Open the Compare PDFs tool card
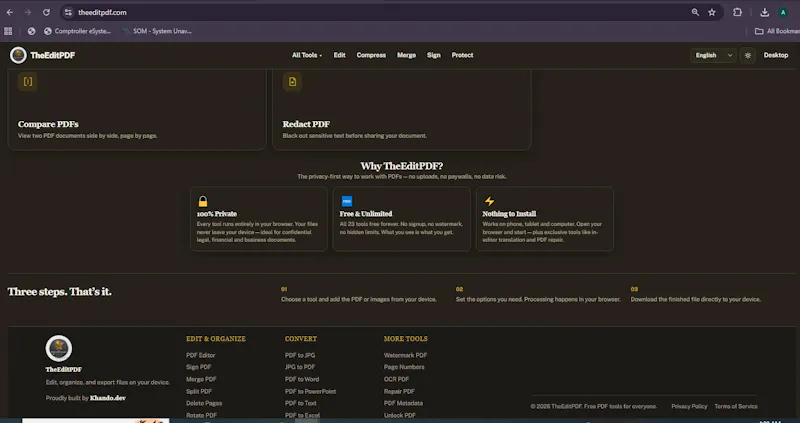Screen dimensions: 800x423 137,110
